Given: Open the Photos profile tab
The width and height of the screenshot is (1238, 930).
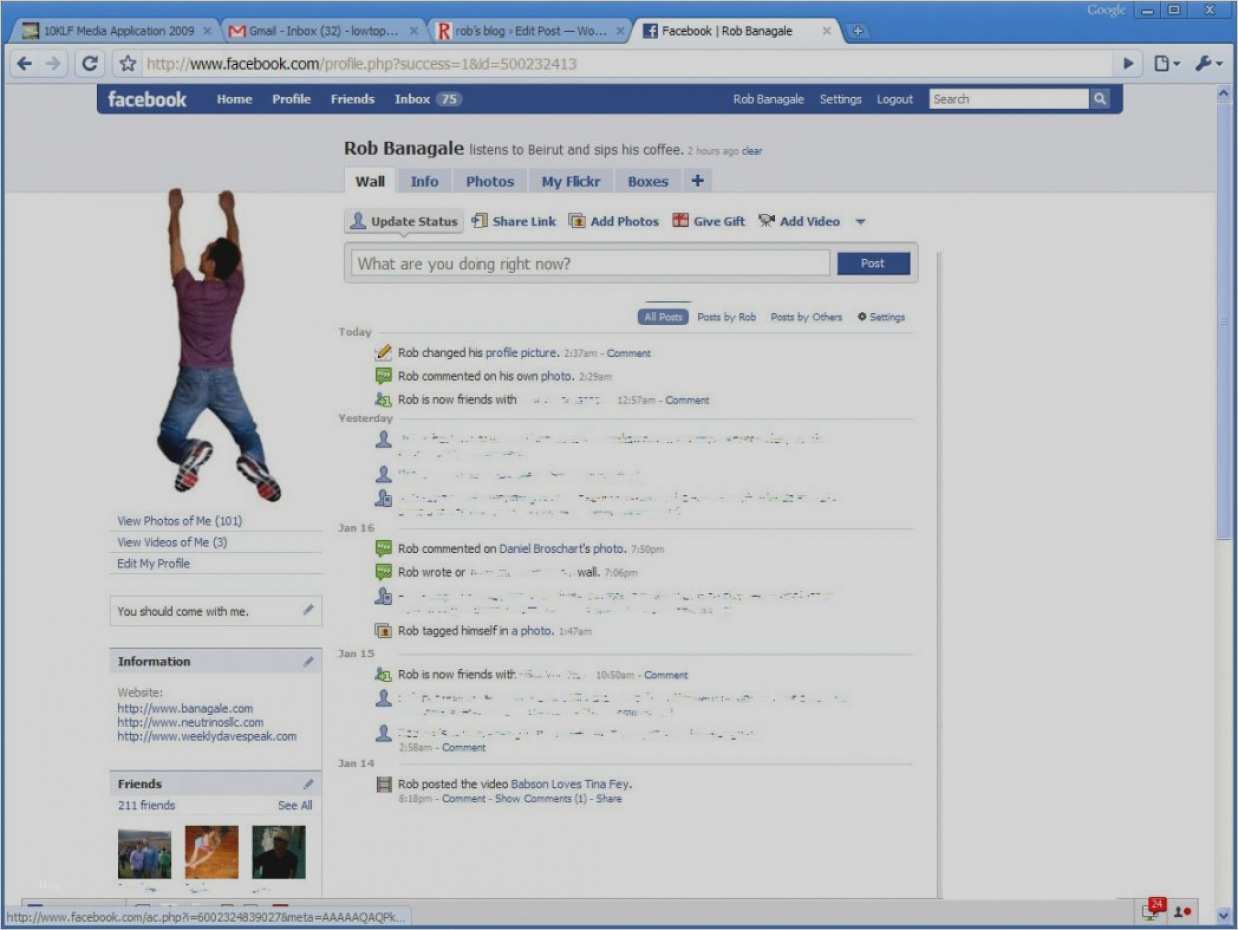Looking at the screenshot, I should [x=490, y=181].
